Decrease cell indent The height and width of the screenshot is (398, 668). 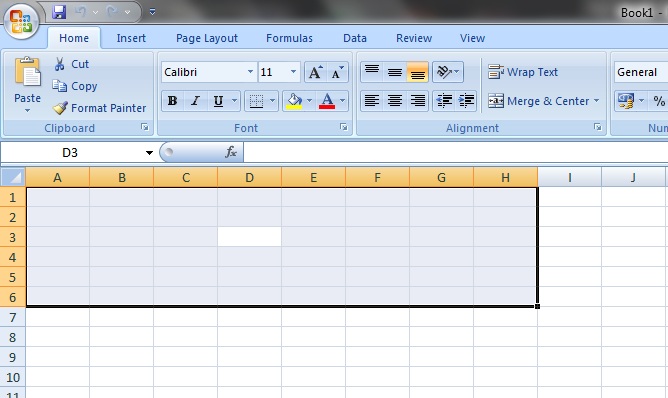[444, 101]
